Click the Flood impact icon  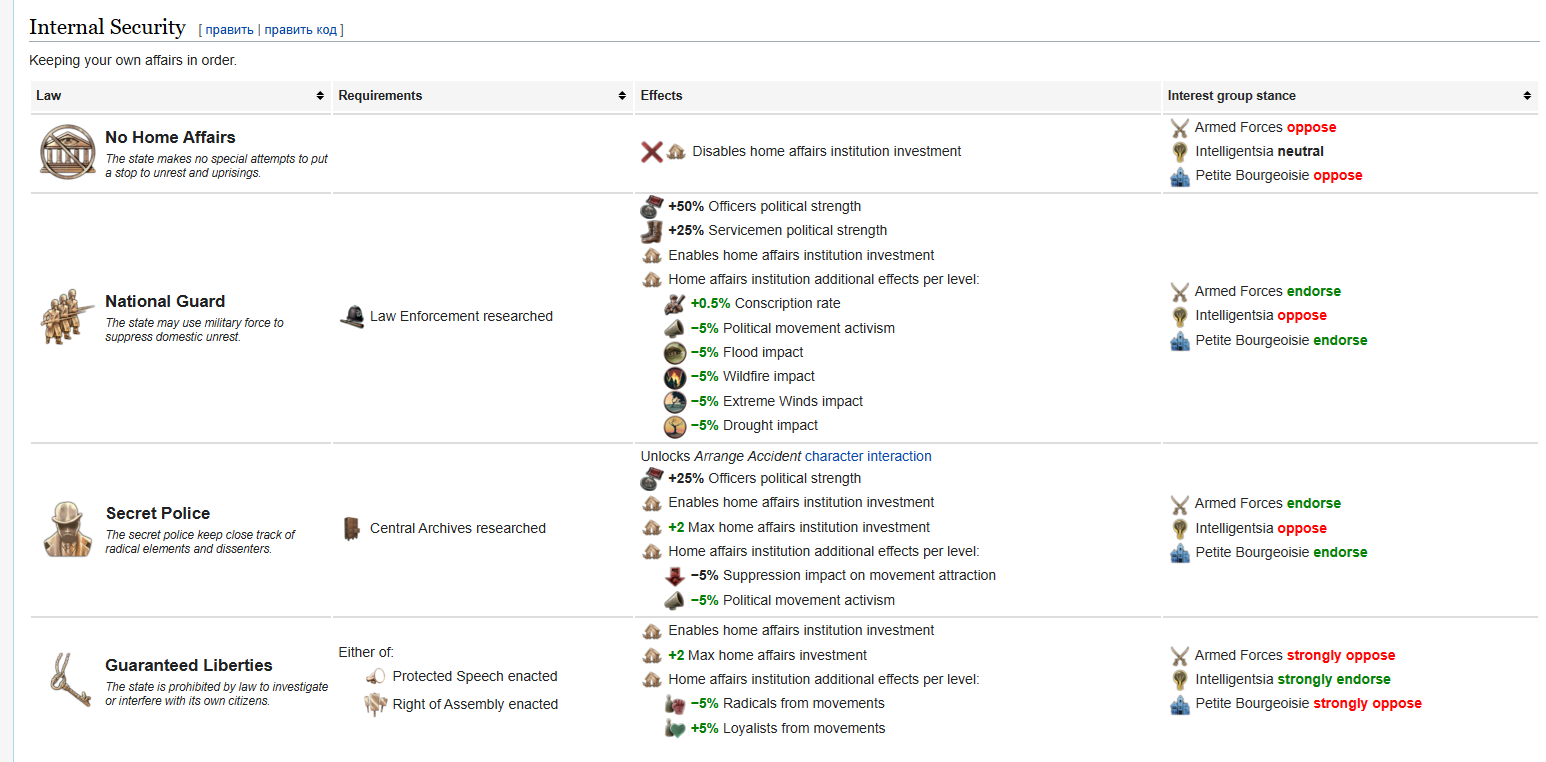(675, 353)
